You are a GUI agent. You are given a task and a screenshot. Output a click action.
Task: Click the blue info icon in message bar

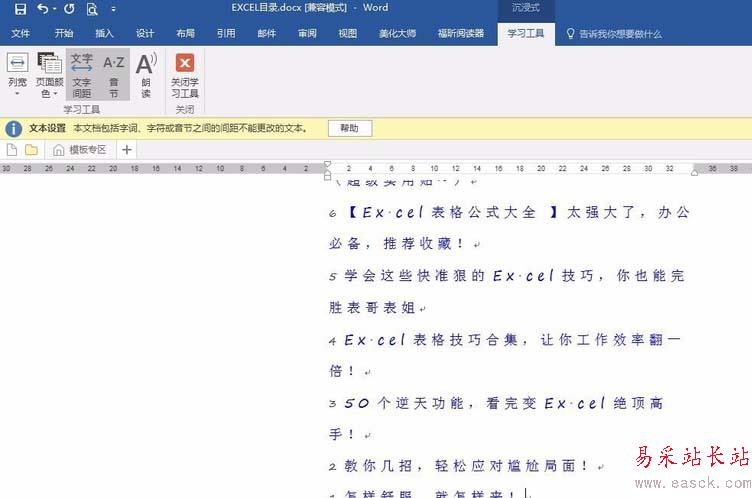coord(13,128)
